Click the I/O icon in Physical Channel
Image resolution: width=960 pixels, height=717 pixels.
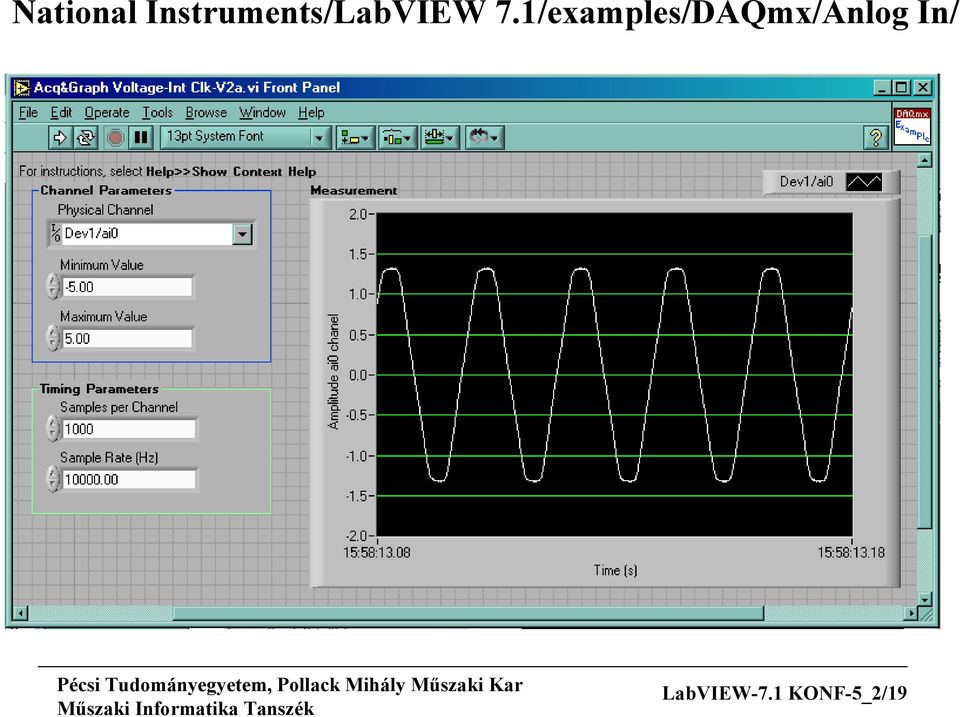(x=55, y=233)
